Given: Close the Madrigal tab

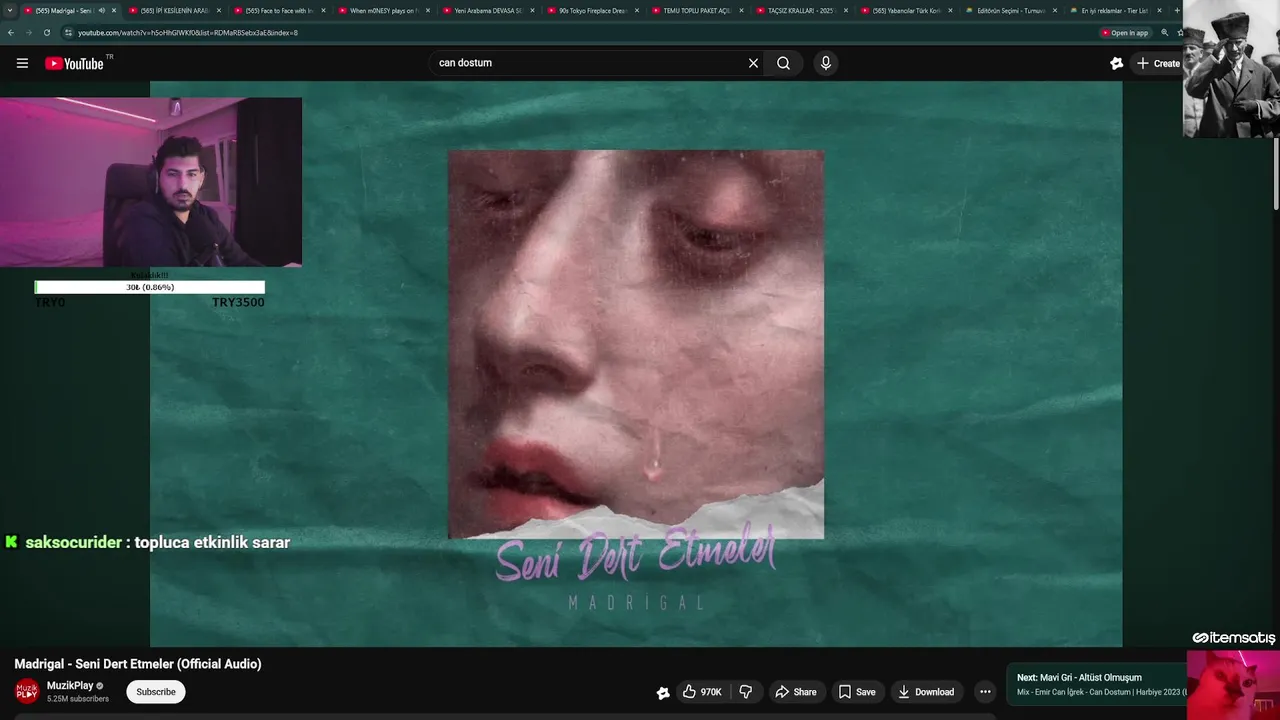Looking at the screenshot, I should pos(114,10).
